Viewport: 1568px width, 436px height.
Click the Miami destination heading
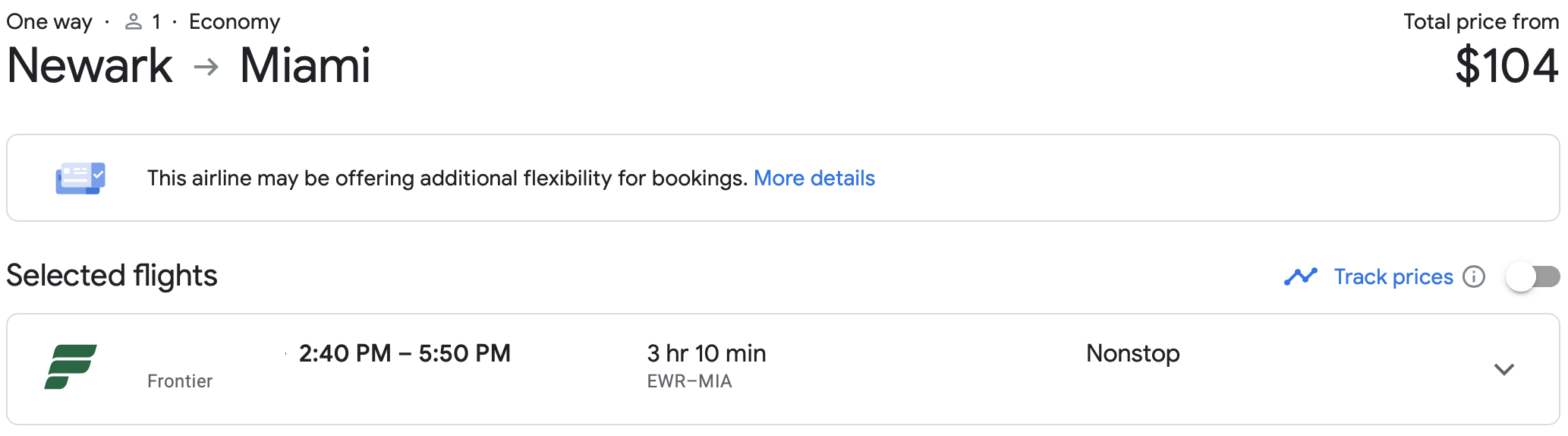coord(305,65)
